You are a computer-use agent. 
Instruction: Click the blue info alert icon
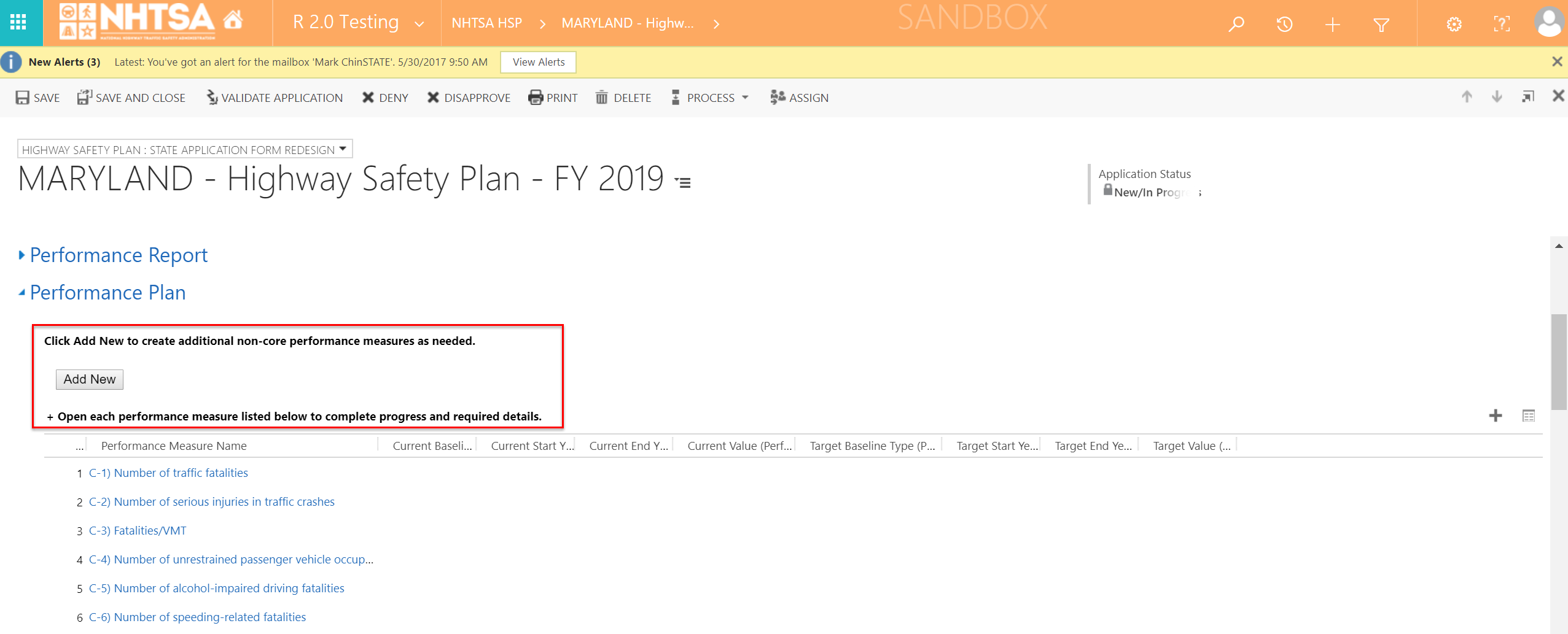11,62
